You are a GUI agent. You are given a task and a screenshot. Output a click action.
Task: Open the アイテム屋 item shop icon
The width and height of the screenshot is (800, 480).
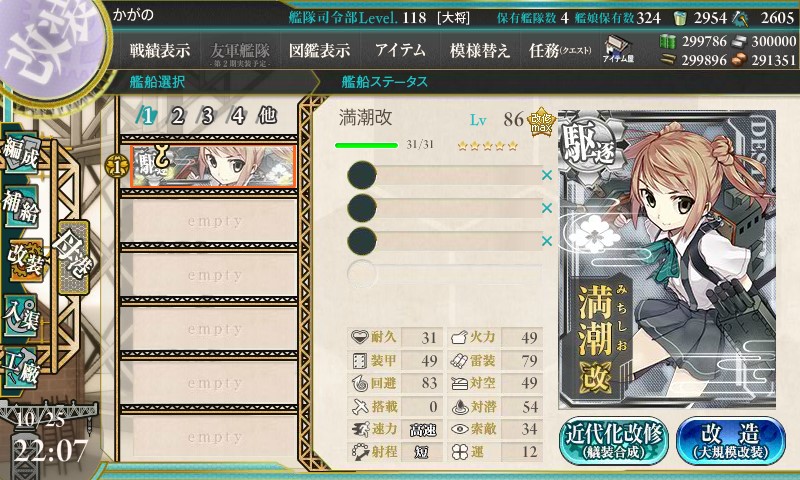click(x=618, y=49)
